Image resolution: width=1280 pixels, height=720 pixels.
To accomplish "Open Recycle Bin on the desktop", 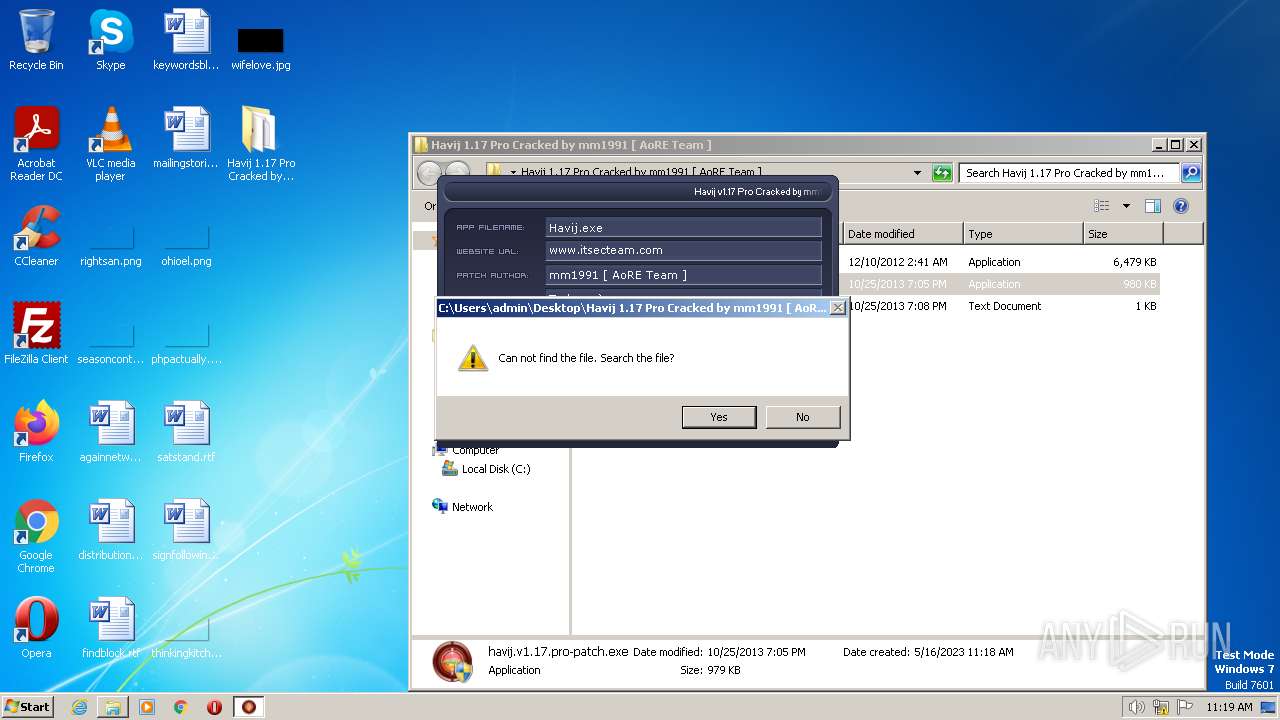I will [36, 40].
